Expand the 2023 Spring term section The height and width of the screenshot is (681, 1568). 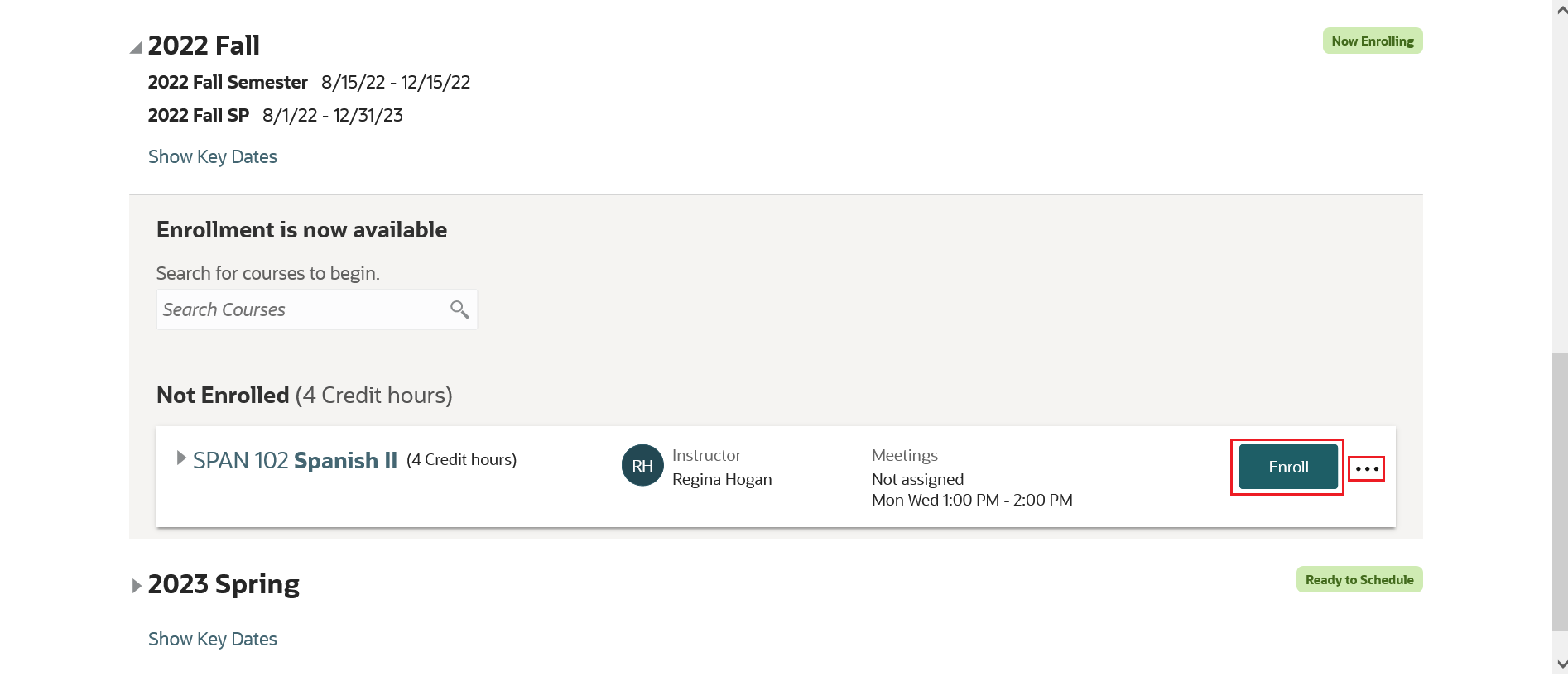[x=137, y=586]
